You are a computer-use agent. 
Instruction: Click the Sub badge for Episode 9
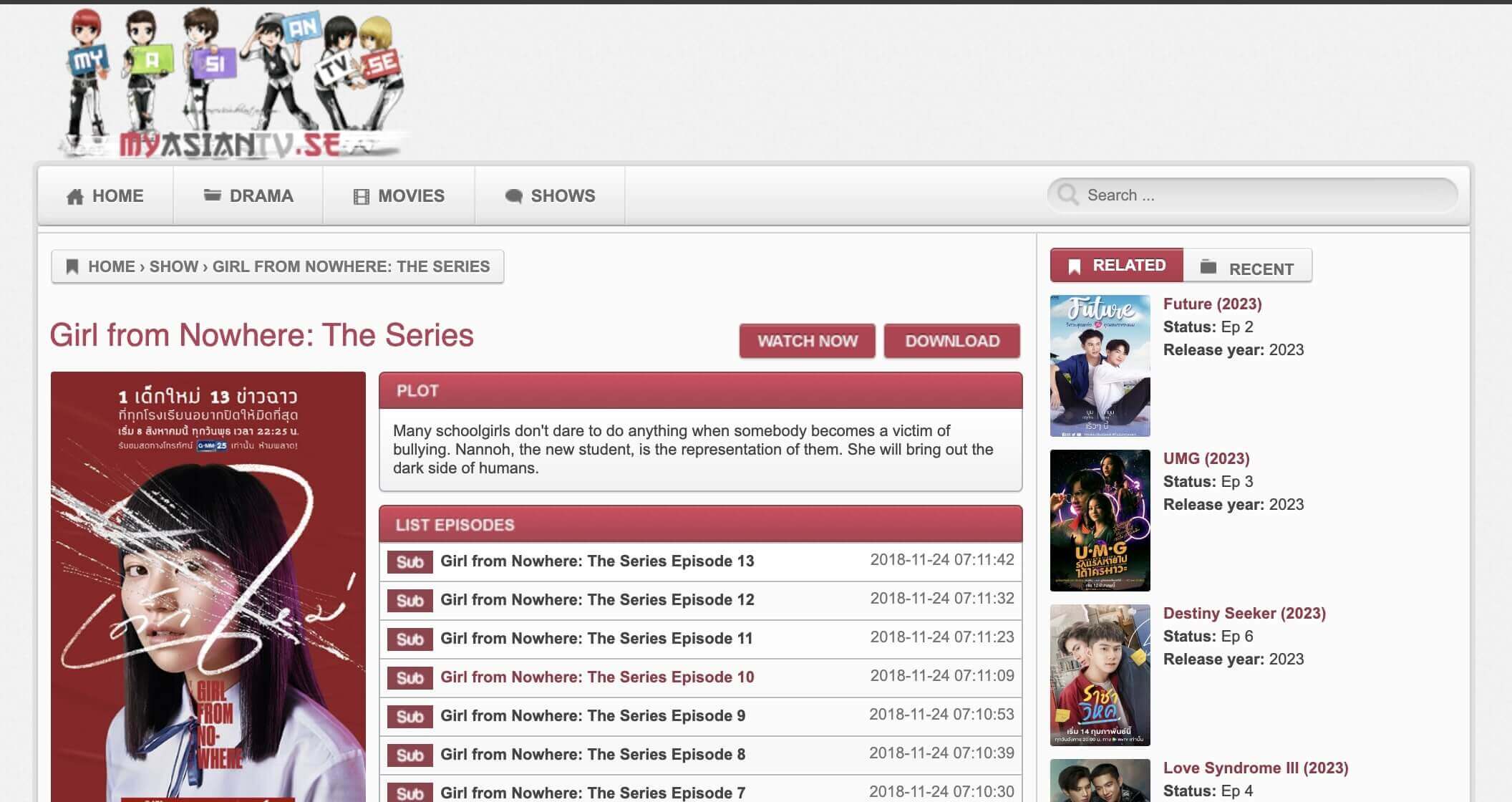tap(409, 717)
